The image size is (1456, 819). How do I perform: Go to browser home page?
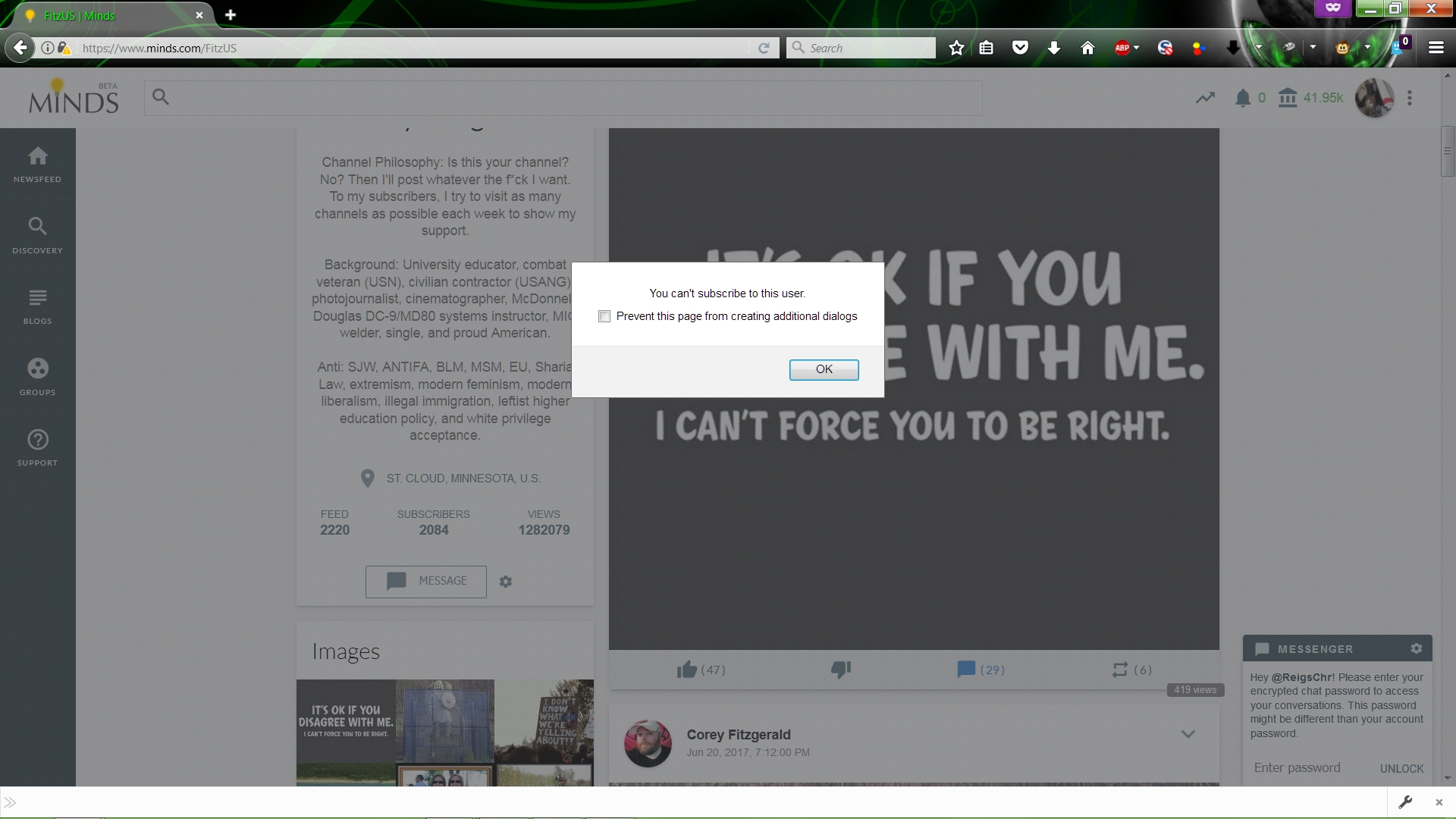tap(1087, 48)
